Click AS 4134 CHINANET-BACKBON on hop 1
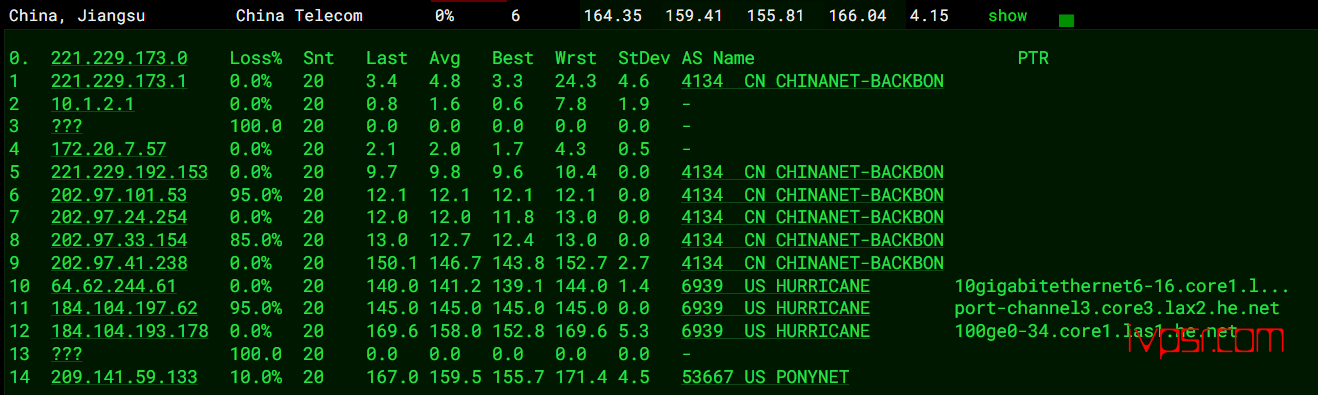The height and width of the screenshot is (395, 1318). point(813,81)
